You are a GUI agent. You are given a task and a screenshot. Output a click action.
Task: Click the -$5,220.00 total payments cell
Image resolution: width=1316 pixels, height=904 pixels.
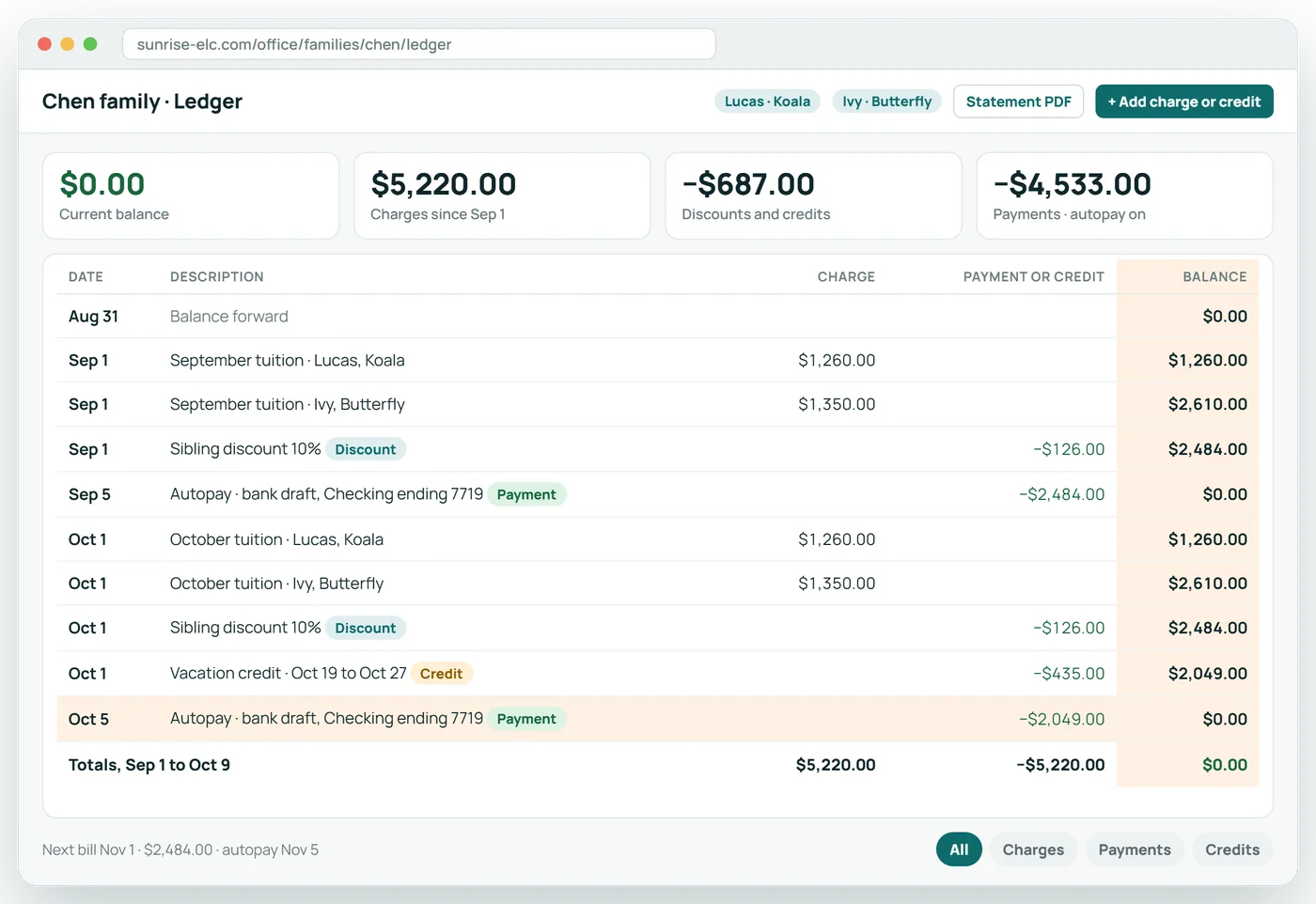coord(1060,765)
